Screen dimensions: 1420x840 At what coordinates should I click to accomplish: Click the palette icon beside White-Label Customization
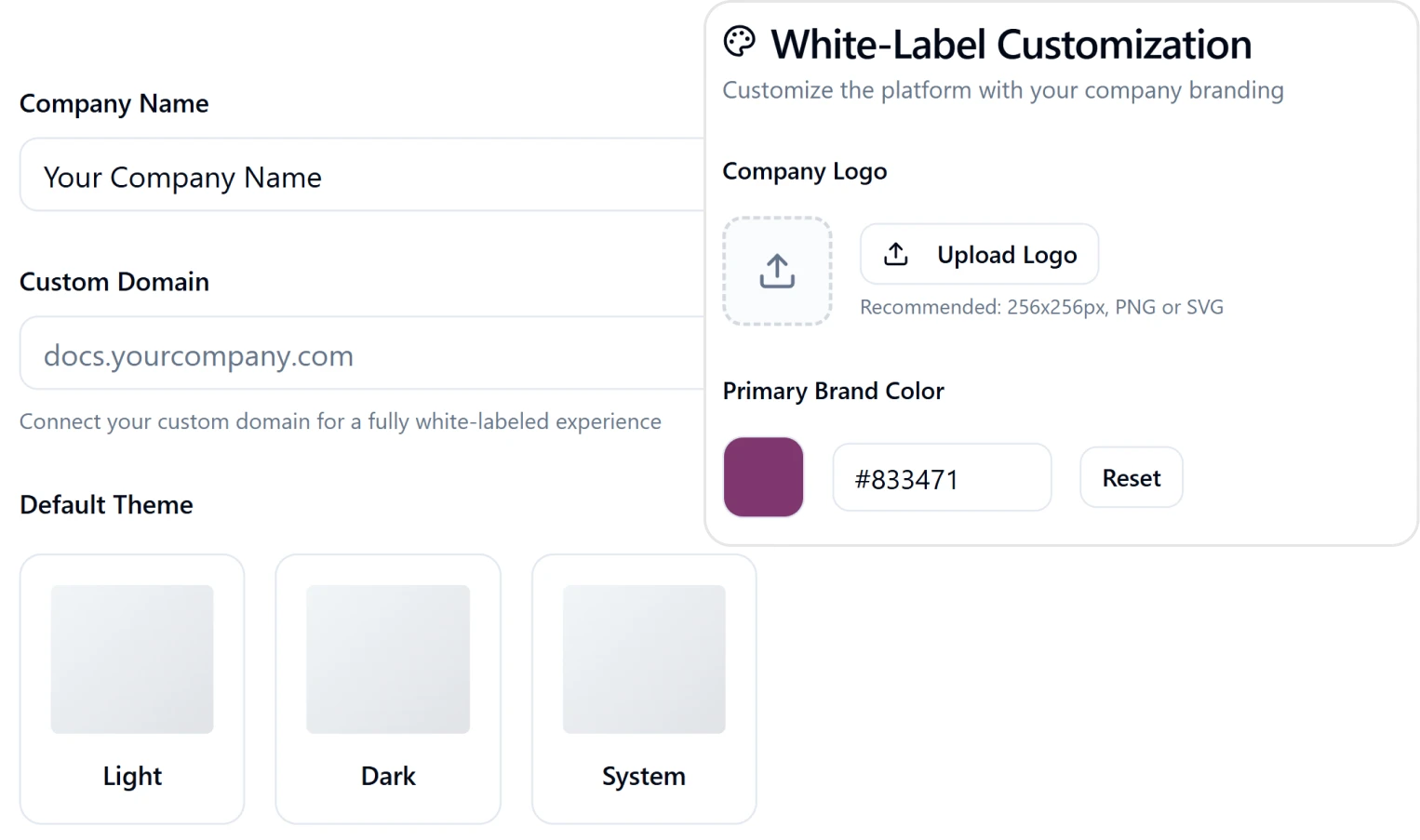pos(740,41)
